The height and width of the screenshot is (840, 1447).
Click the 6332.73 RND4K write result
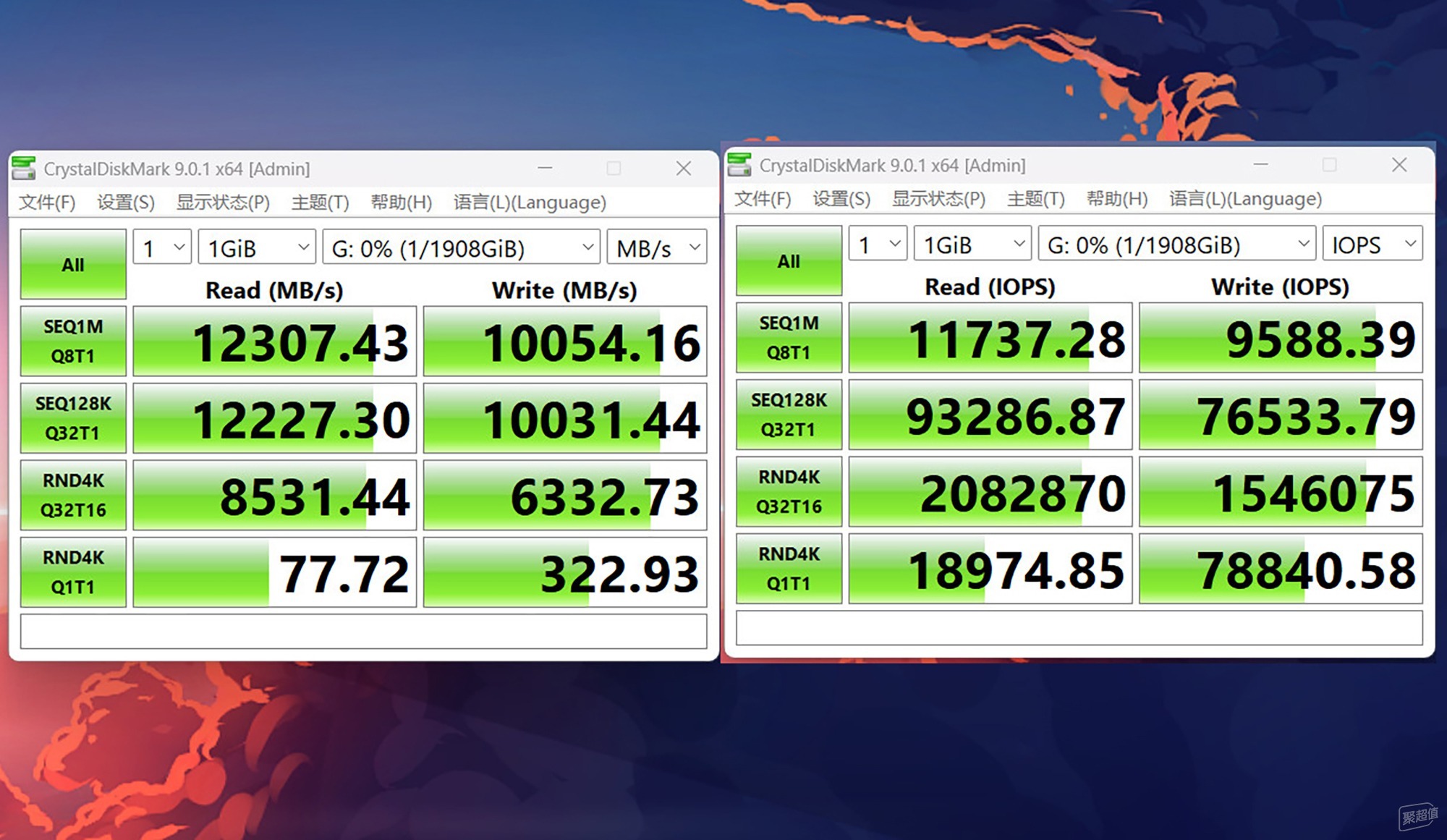(x=565, y=495)
